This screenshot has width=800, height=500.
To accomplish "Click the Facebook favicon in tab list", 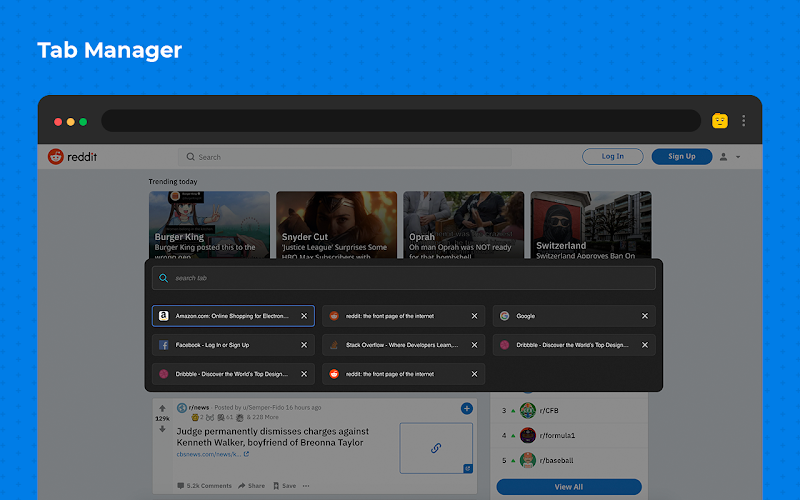I will coord(163,345).
